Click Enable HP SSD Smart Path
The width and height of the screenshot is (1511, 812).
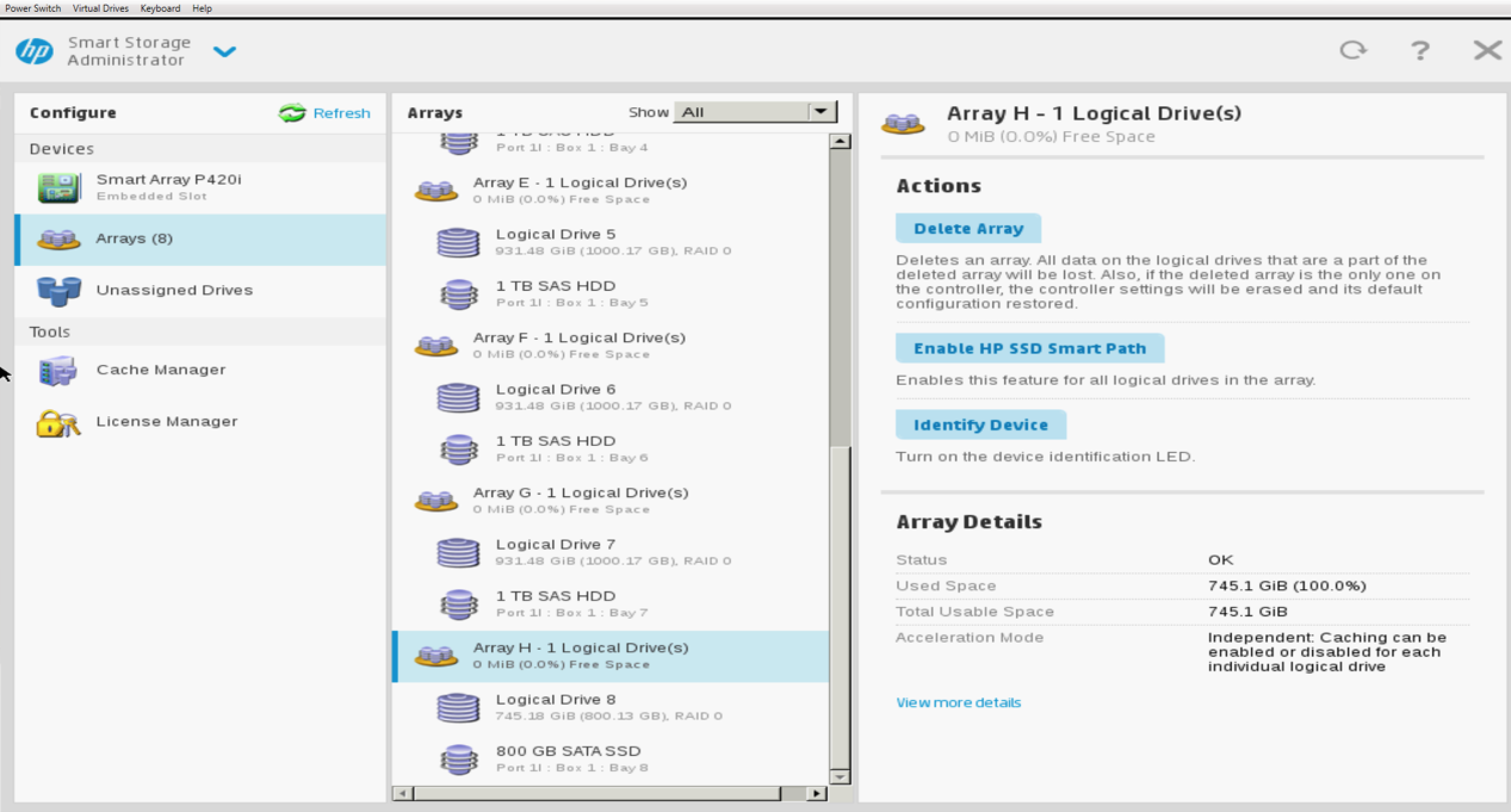pos(1029,348)
